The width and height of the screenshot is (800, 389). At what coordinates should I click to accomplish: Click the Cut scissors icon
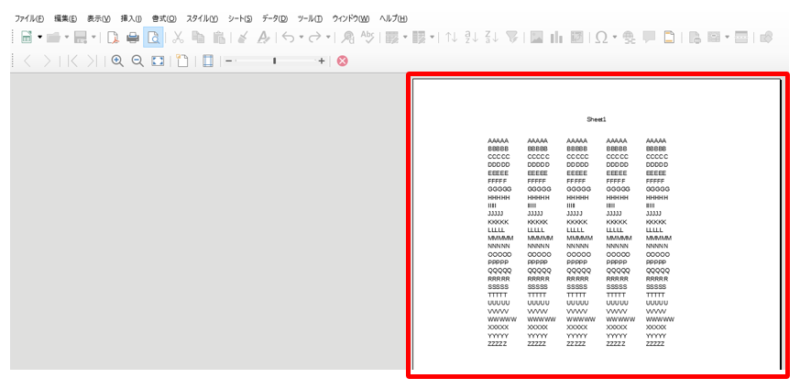pyautogui.click(x=178, y=37)
